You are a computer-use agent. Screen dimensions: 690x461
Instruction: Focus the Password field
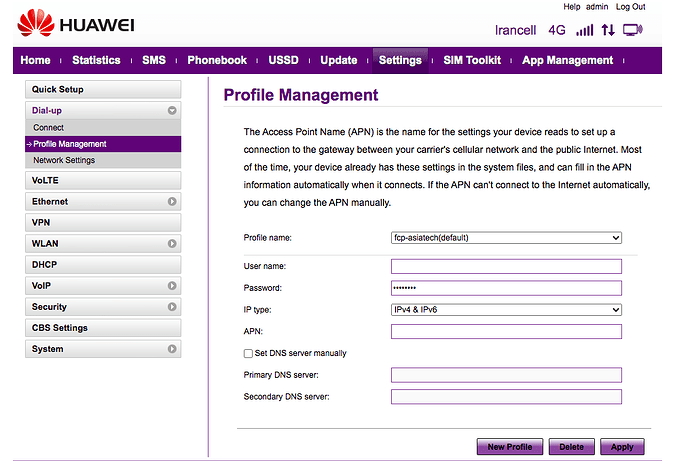click(x=506, y=288)
